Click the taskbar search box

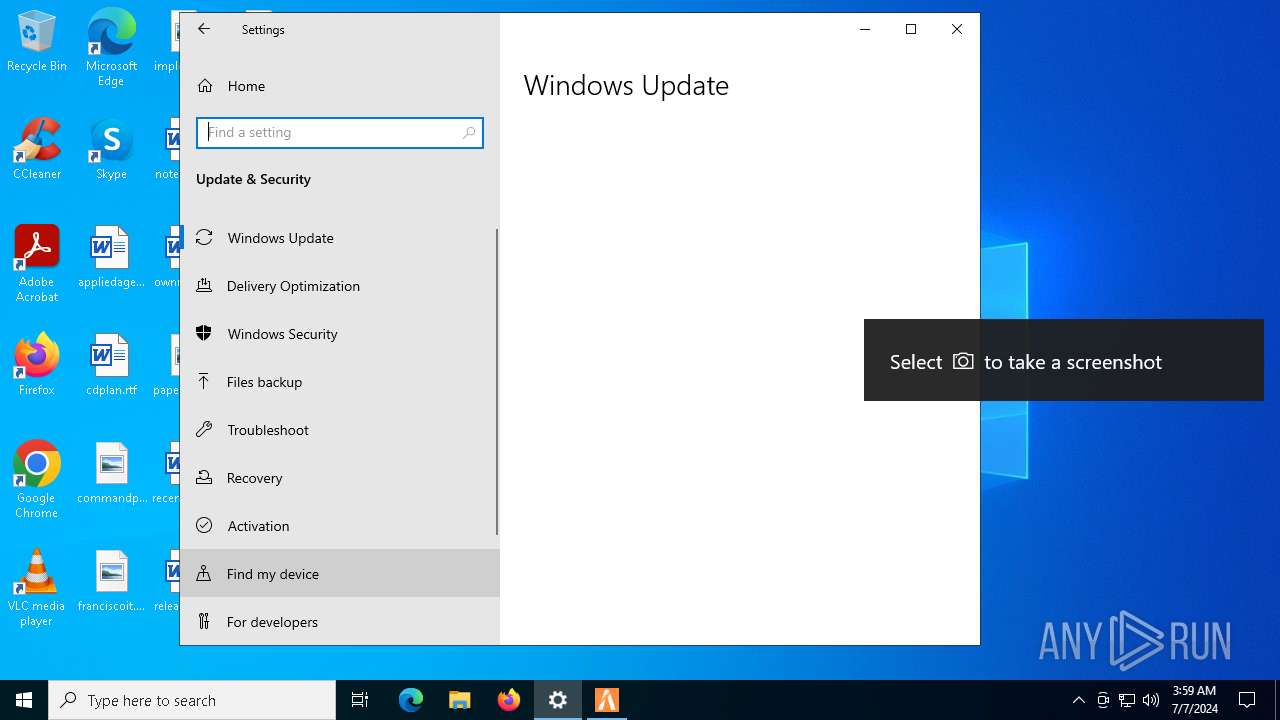coord(192,700)
